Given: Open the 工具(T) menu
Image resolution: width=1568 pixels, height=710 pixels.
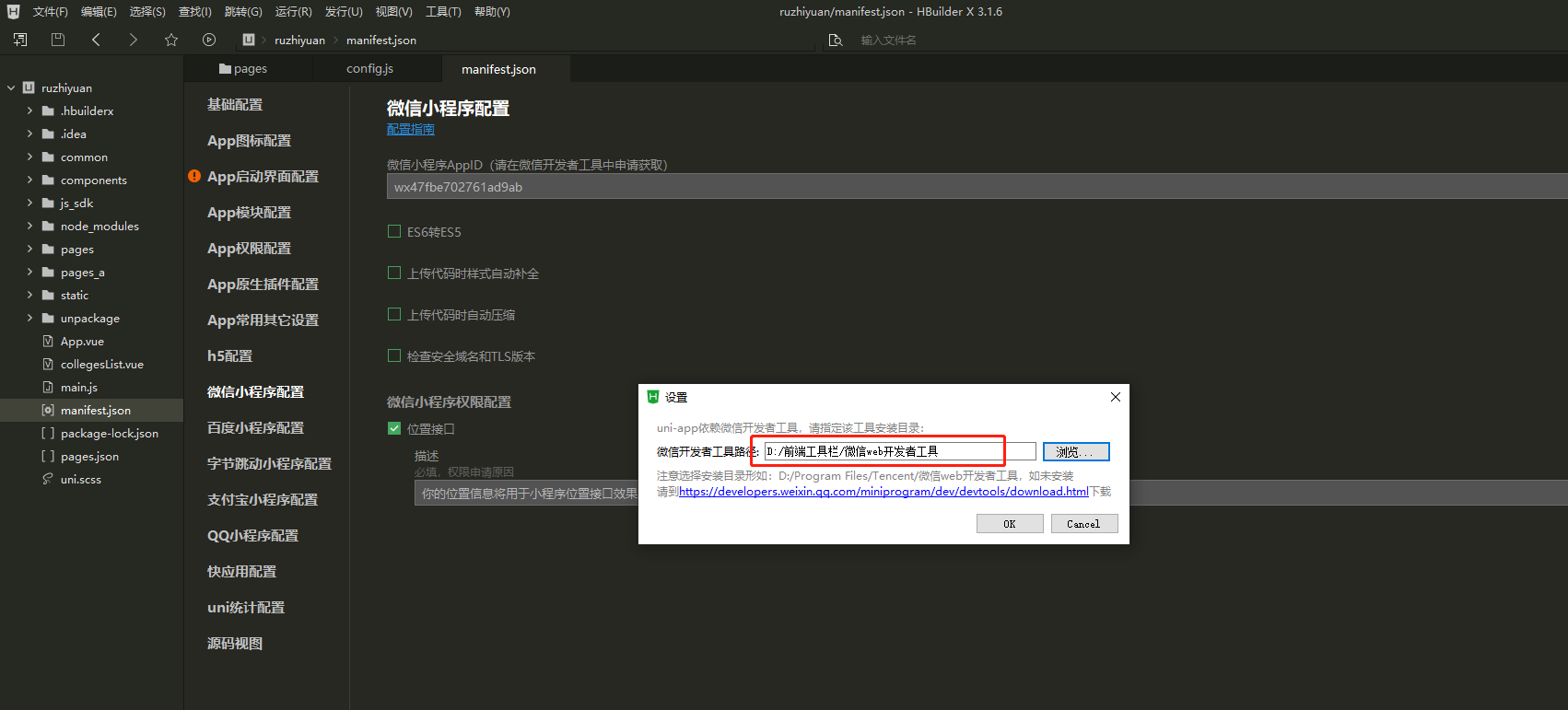Looking at the screenshot, I should click(443, 12).
